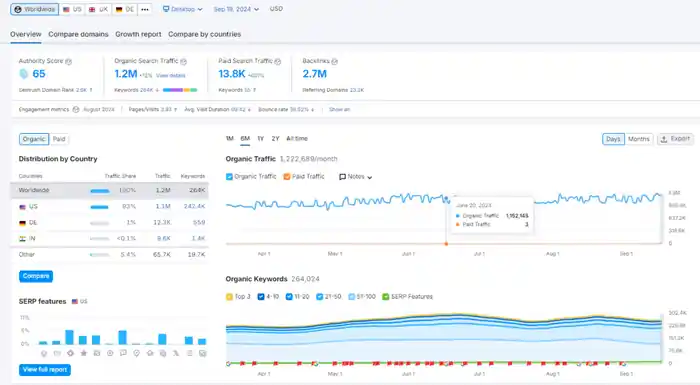Toggle the Top 3 keywords checkbox
Viewport: 700px width, 385px height.
(x=229, y=297)
